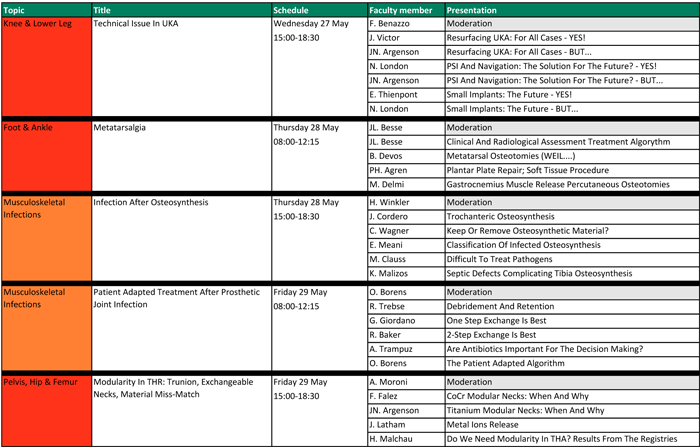The image size is (700, 447).
Task: Select Resurfacing UKA: For All Cases - BUT...
Action: tap(519, 52)
